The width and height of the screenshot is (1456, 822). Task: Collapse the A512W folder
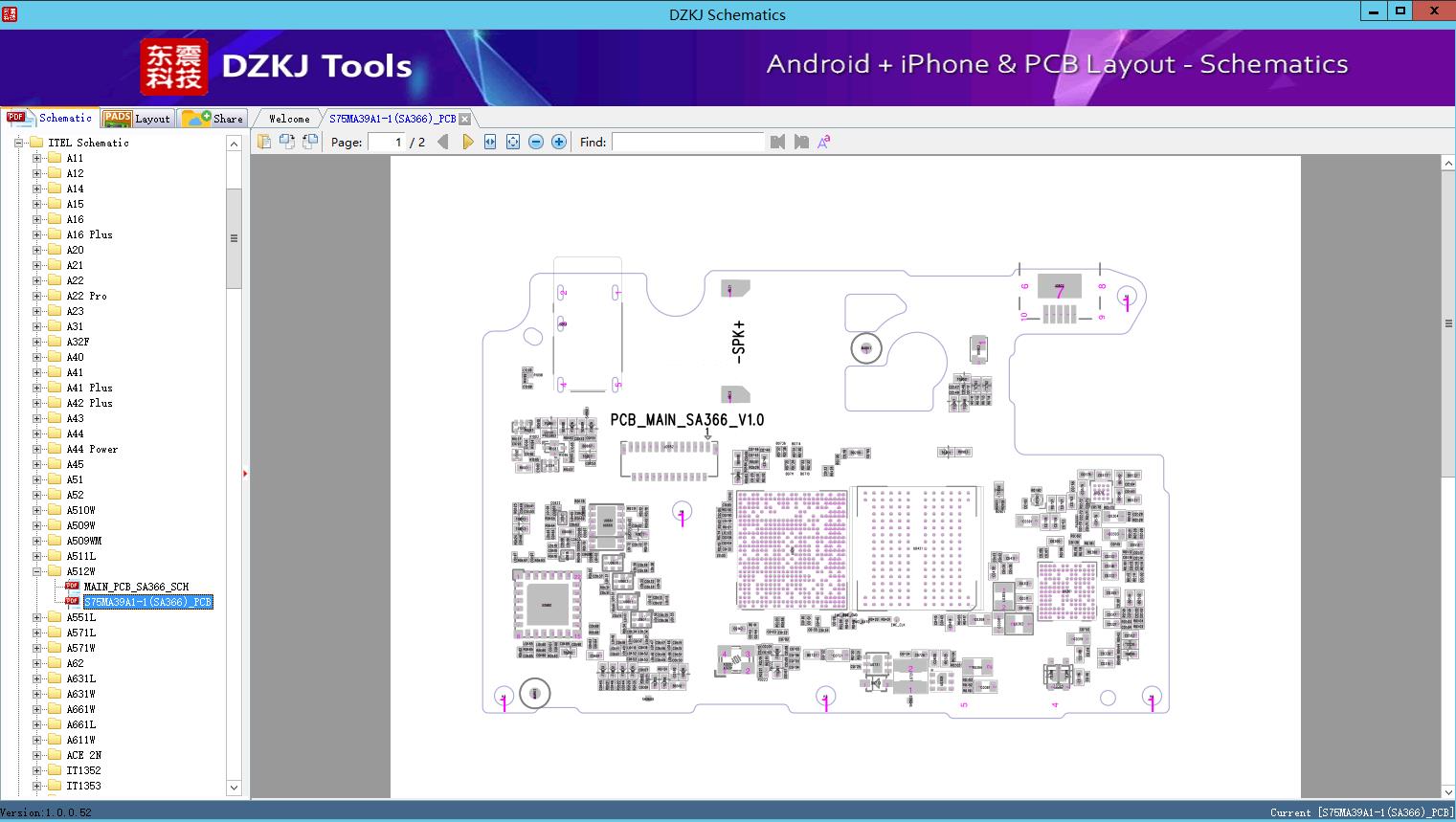tap(36, 571)
